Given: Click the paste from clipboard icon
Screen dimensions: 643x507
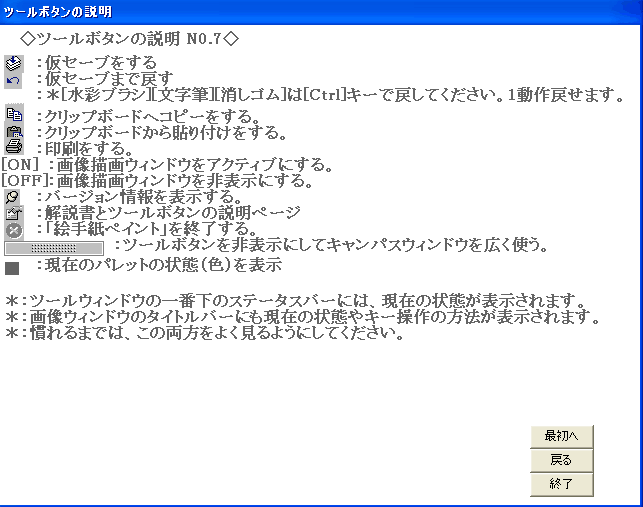Looking at the screenshot, I should [x=13, y=131].
